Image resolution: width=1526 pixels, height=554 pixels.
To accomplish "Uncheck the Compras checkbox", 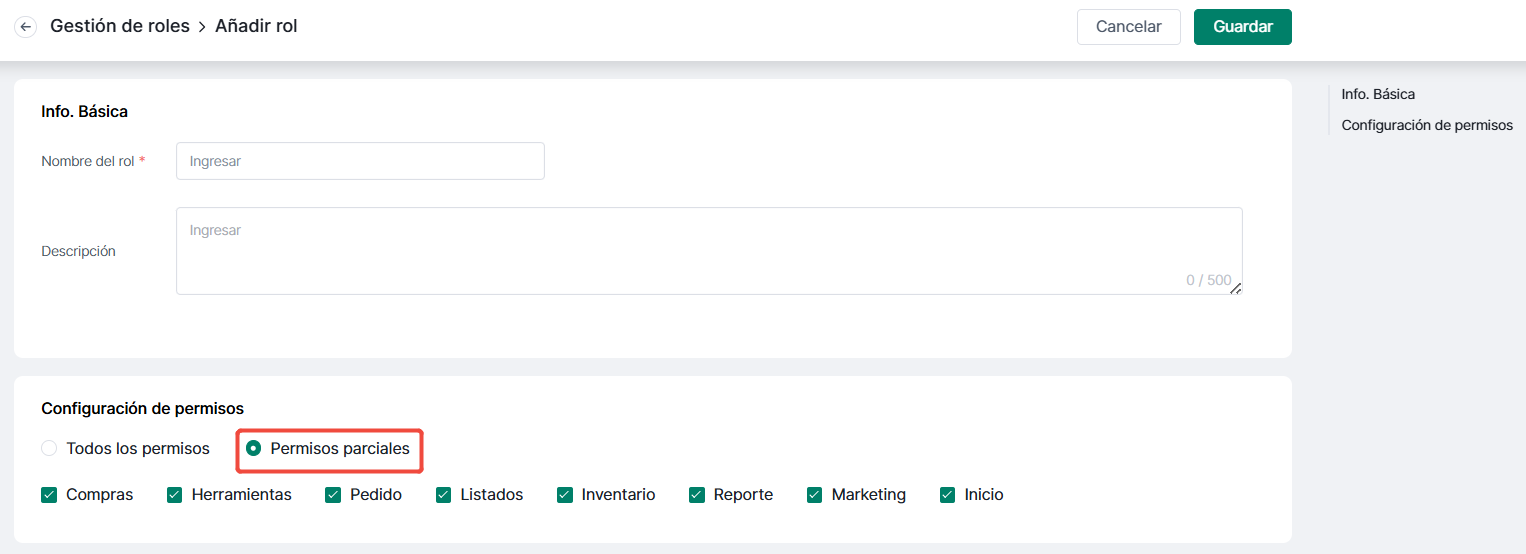I will point(49,494).
